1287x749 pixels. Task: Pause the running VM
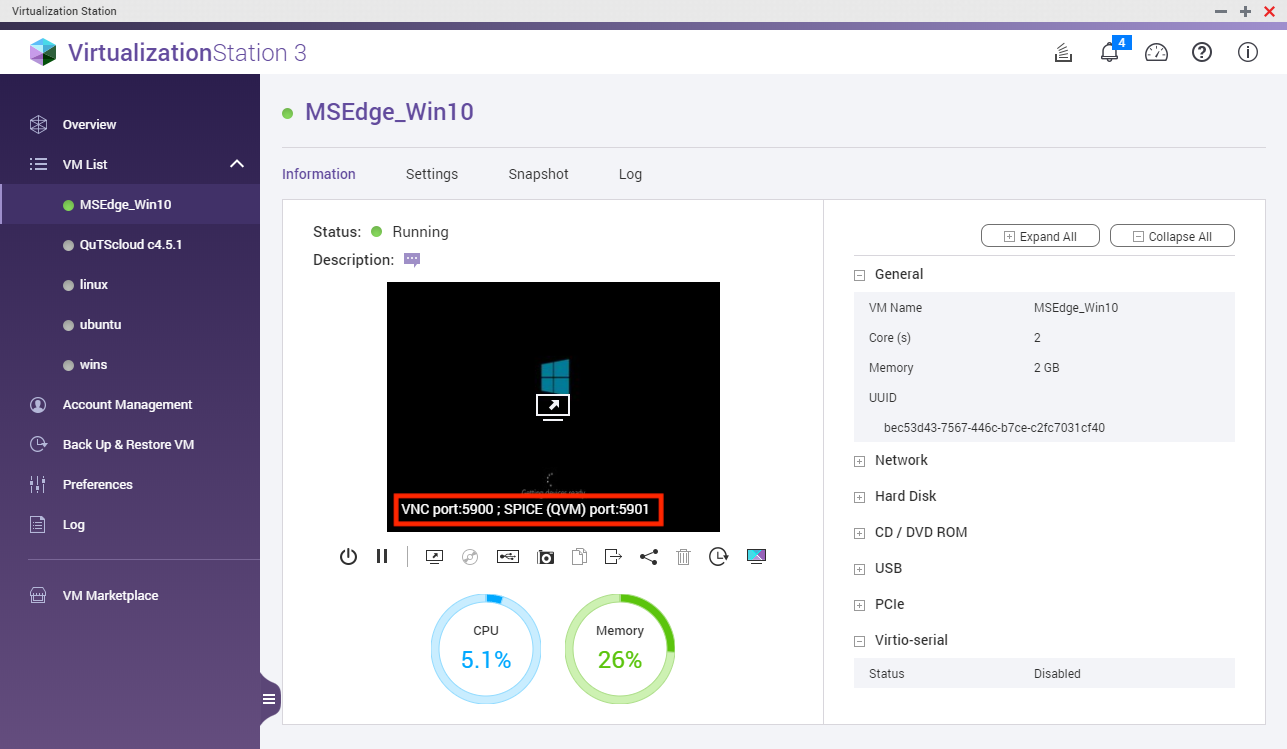[x=382, y=556]
